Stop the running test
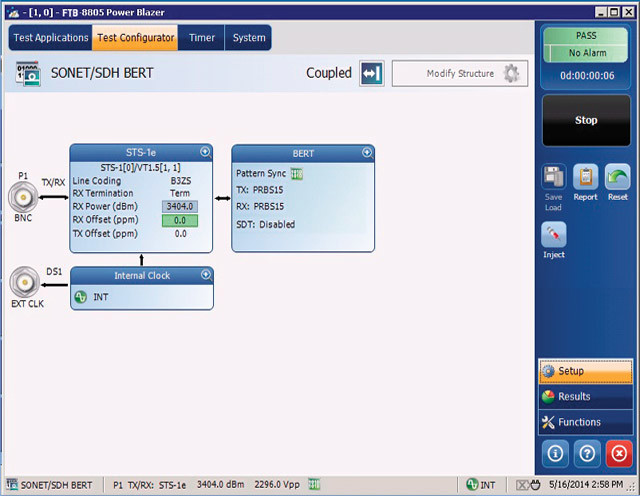The image size is (640, 496). tap(586, 120)
